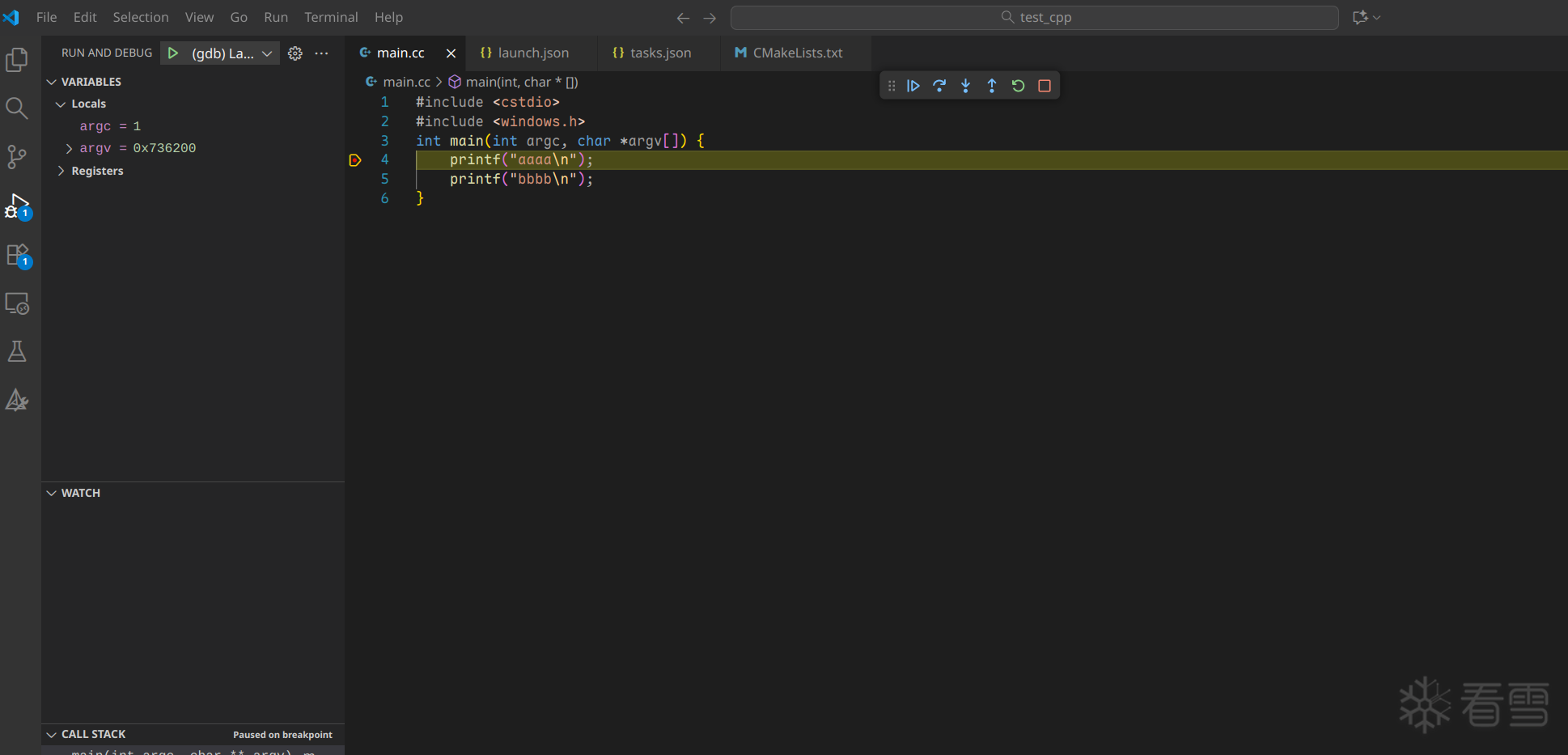Open the Source Control view
The width and height of the screenshot is (1568, 755).
(x=17, y=157)
